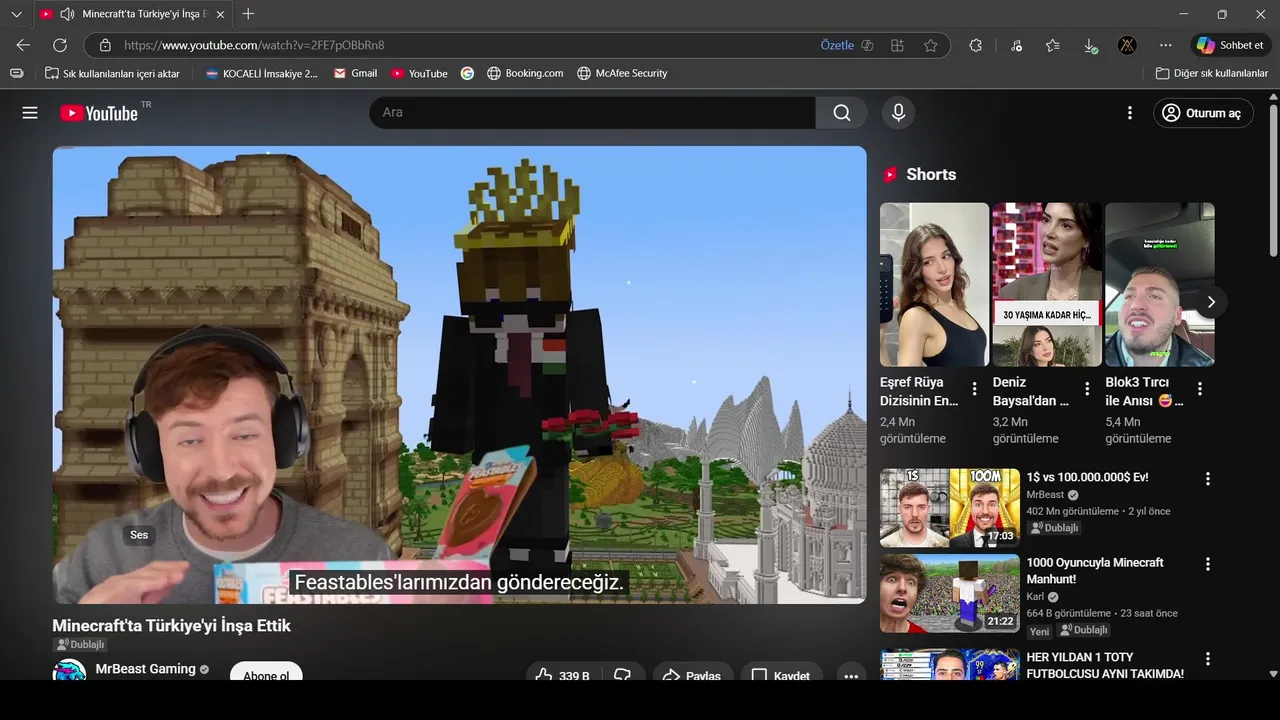
Task: Dislike the video thumbs-down button
Action: pyautogui.click(x=622, y=672)
